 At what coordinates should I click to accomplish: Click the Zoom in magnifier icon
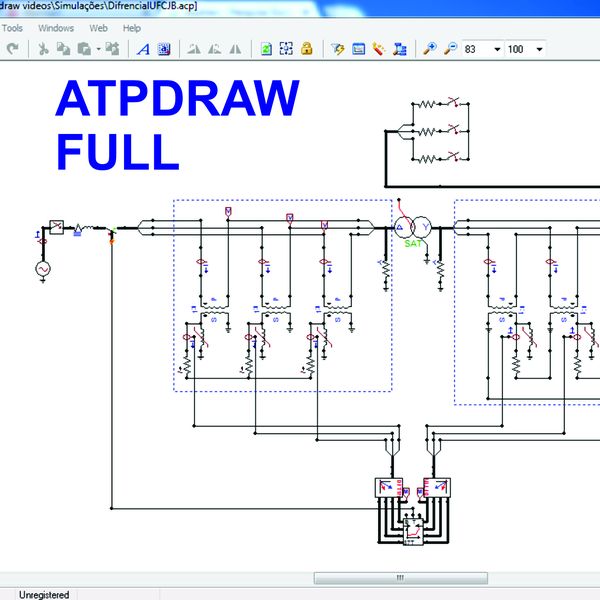click(430, 49)
